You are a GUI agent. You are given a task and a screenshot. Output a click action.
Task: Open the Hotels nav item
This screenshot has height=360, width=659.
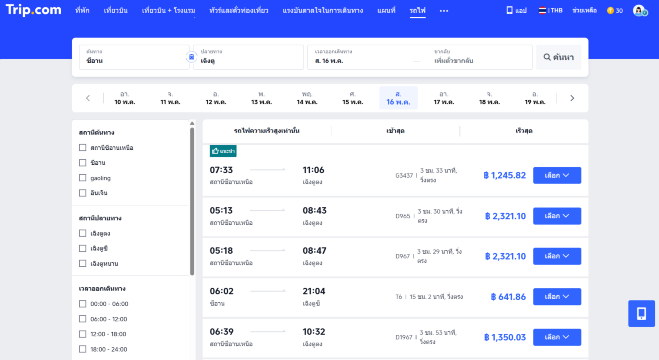click(82, 11)
